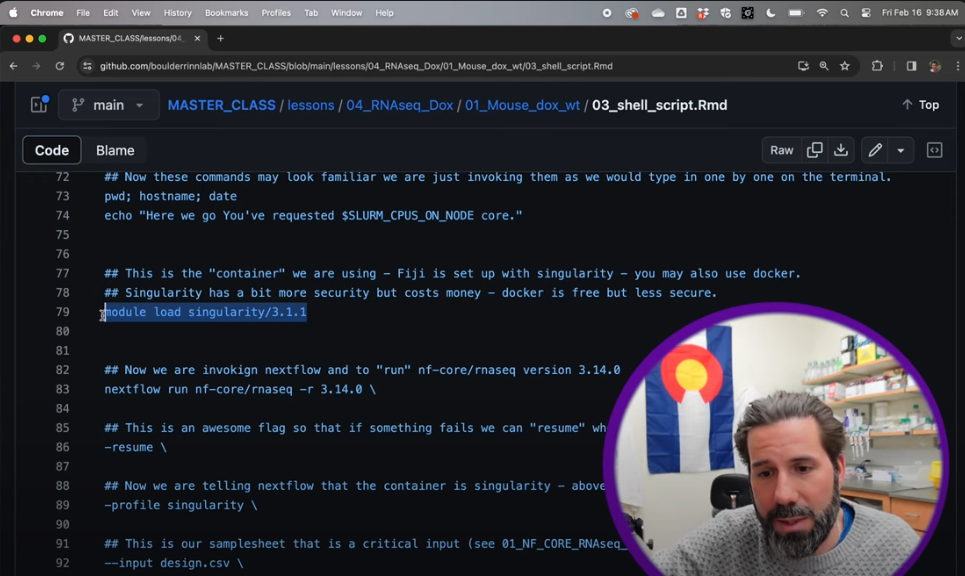The height and width of the screenshot is (576, 965).
Task: Click line number 79
Action: click(62, 312)
